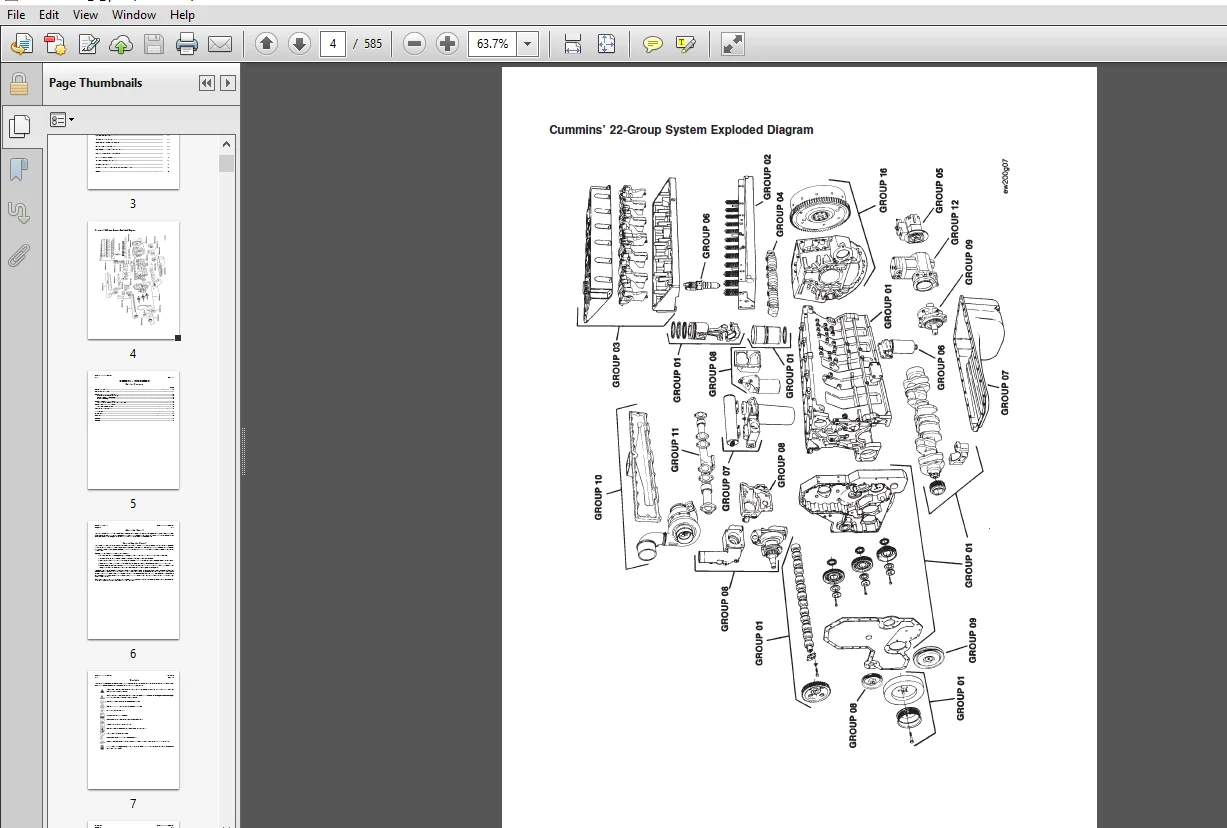Viewport: 1227px width, 828px height.
Task: Click the right-arrow button beside Page Thumbnails
Action: (228, 83)
